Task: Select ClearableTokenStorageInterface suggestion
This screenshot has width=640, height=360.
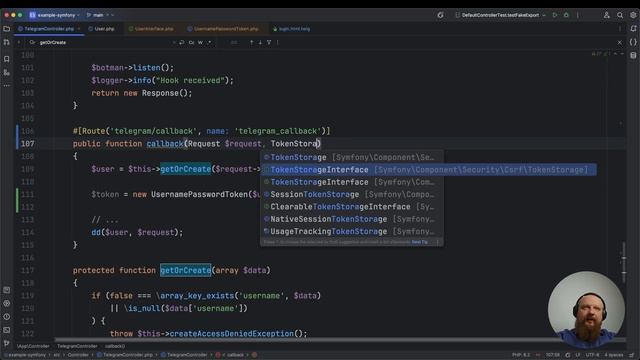Action: click(x=352, y=207)
